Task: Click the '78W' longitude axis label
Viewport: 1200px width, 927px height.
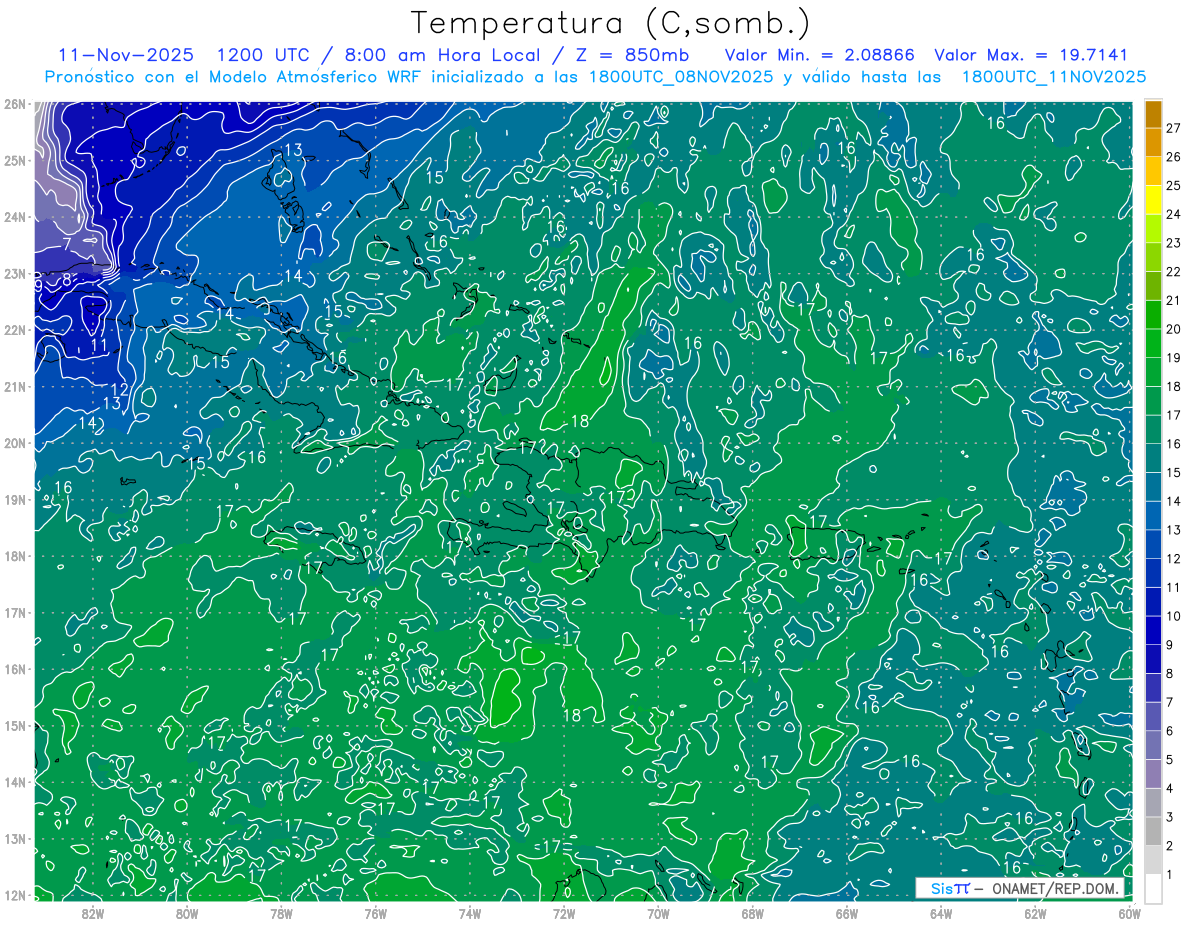Action: tap(281, 913)
